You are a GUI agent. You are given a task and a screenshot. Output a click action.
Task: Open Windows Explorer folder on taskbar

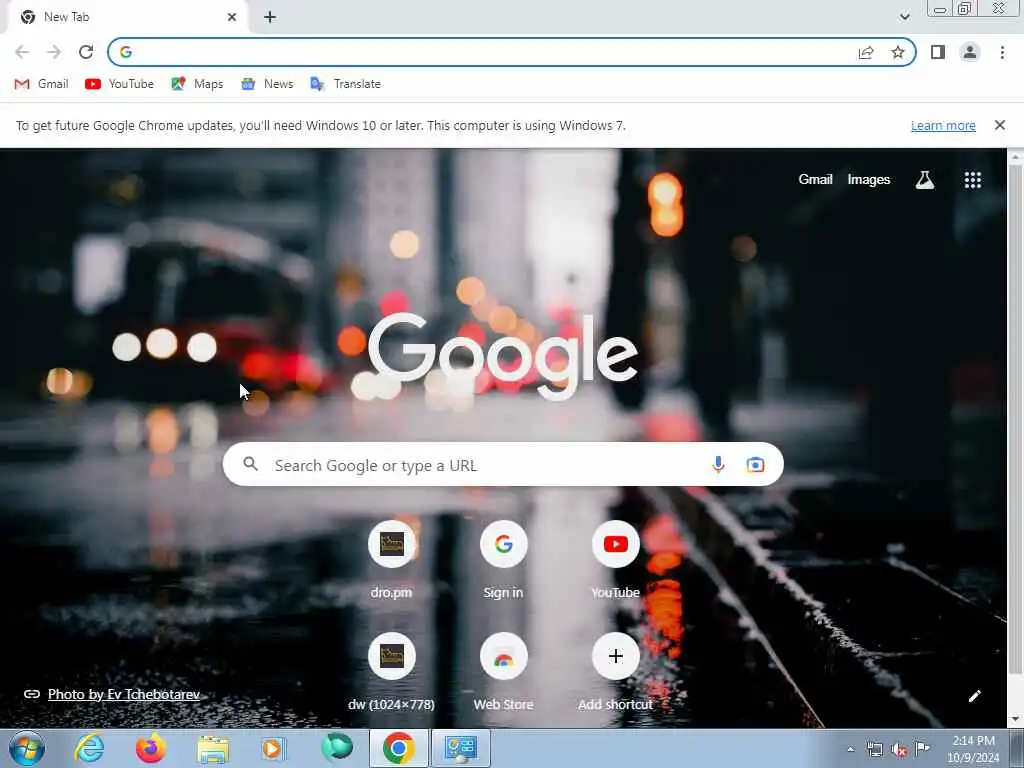[213, 748]
